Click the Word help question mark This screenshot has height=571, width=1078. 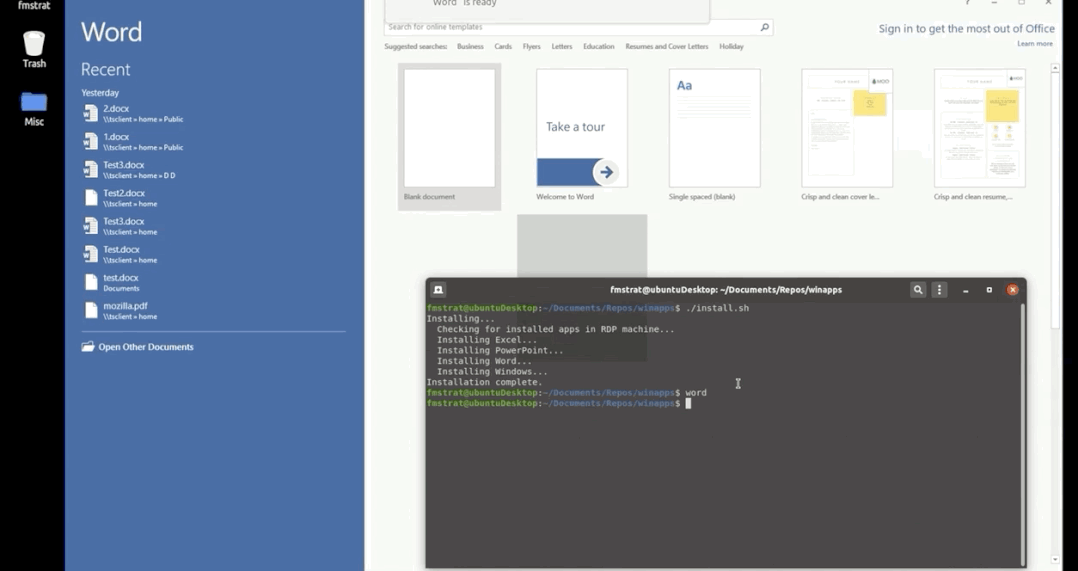[x=967, y=3]
